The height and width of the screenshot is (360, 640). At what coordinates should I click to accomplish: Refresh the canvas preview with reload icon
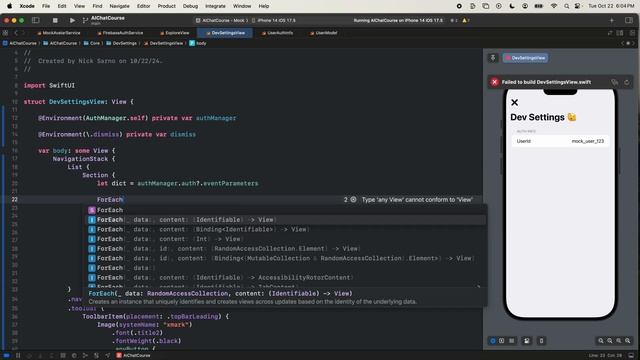627,82
